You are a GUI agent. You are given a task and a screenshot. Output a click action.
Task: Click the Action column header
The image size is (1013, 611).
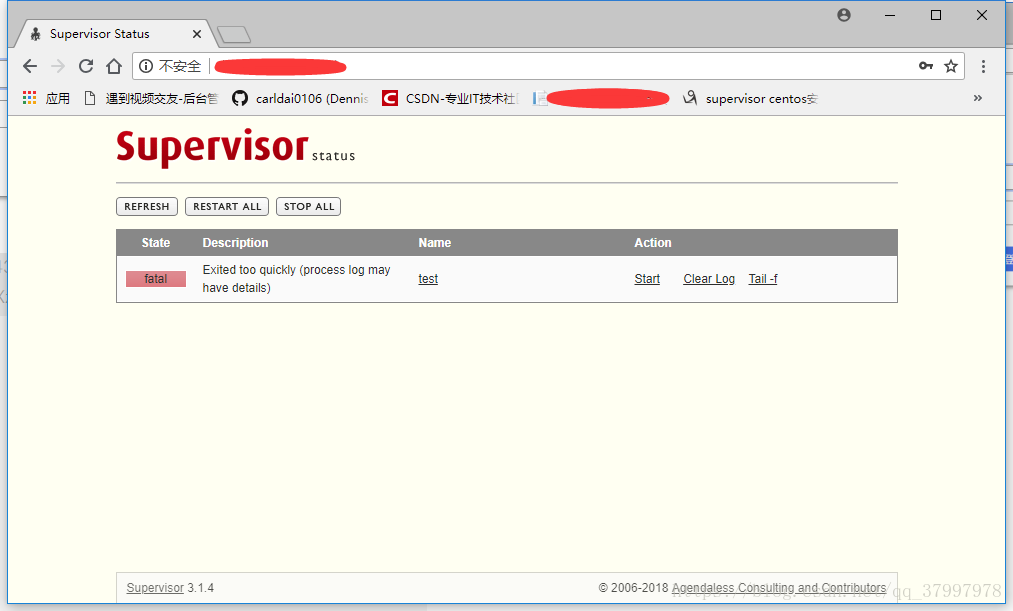[x=653, y=243]
